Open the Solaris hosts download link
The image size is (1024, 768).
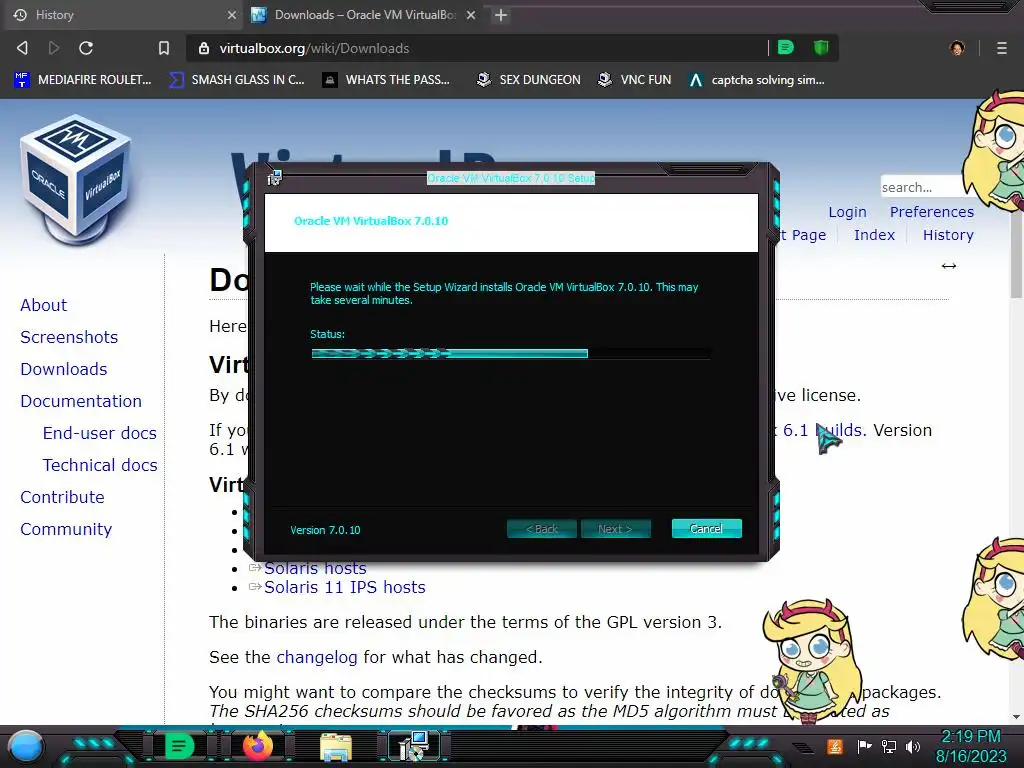point(315,569)
